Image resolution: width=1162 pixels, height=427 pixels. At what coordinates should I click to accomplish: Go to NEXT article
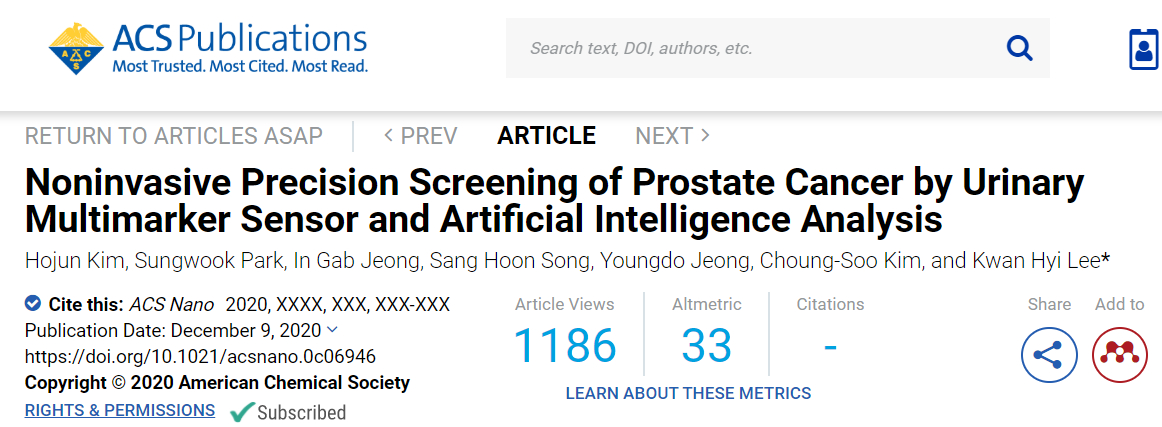tap(673, 136)
